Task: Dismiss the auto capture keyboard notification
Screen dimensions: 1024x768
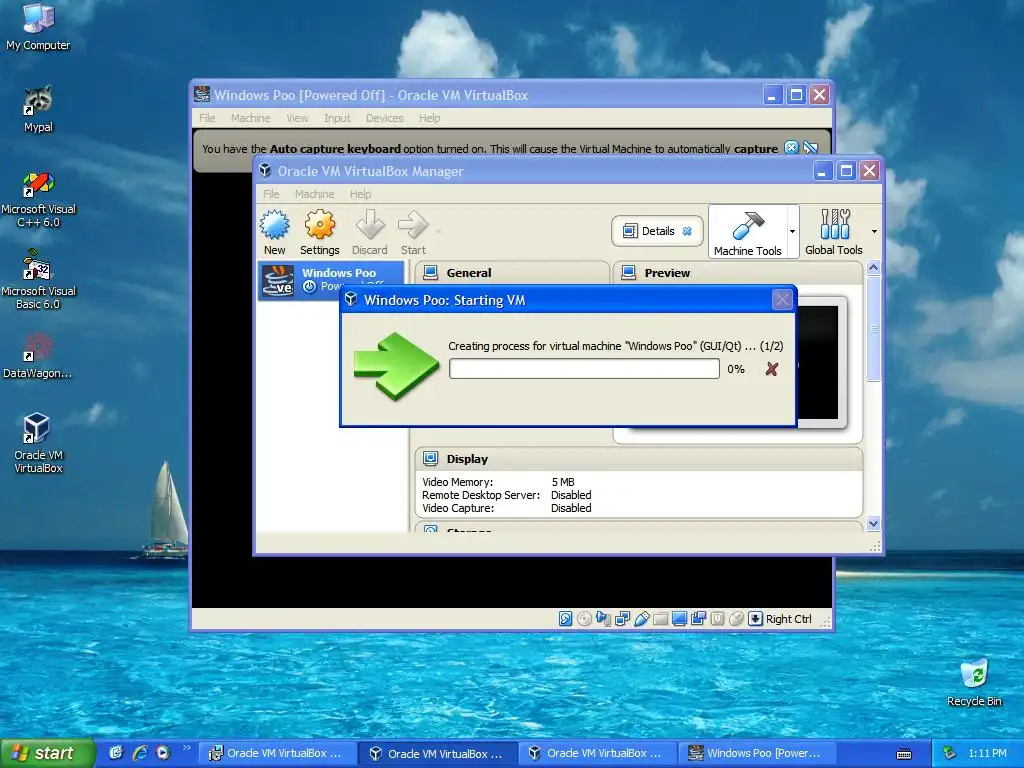Action: coord(791,148)
